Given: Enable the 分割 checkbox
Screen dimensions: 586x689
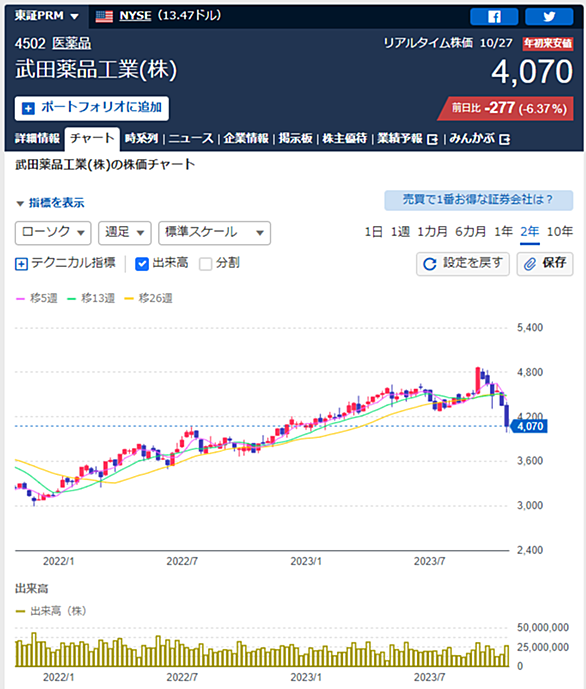Looking at the screenshot, I should tap(205, 264).
